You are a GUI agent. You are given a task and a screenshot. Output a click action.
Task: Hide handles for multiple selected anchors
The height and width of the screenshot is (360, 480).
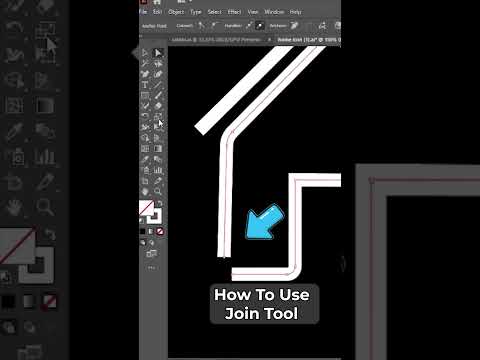coord(260,25)
